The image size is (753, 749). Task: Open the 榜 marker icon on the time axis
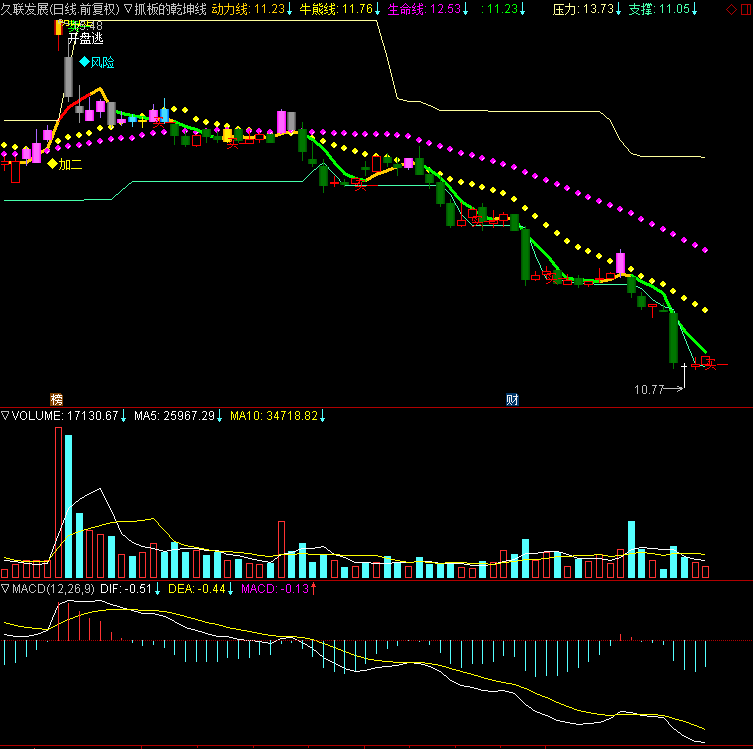pyautogui.click(x=56, y=399)
